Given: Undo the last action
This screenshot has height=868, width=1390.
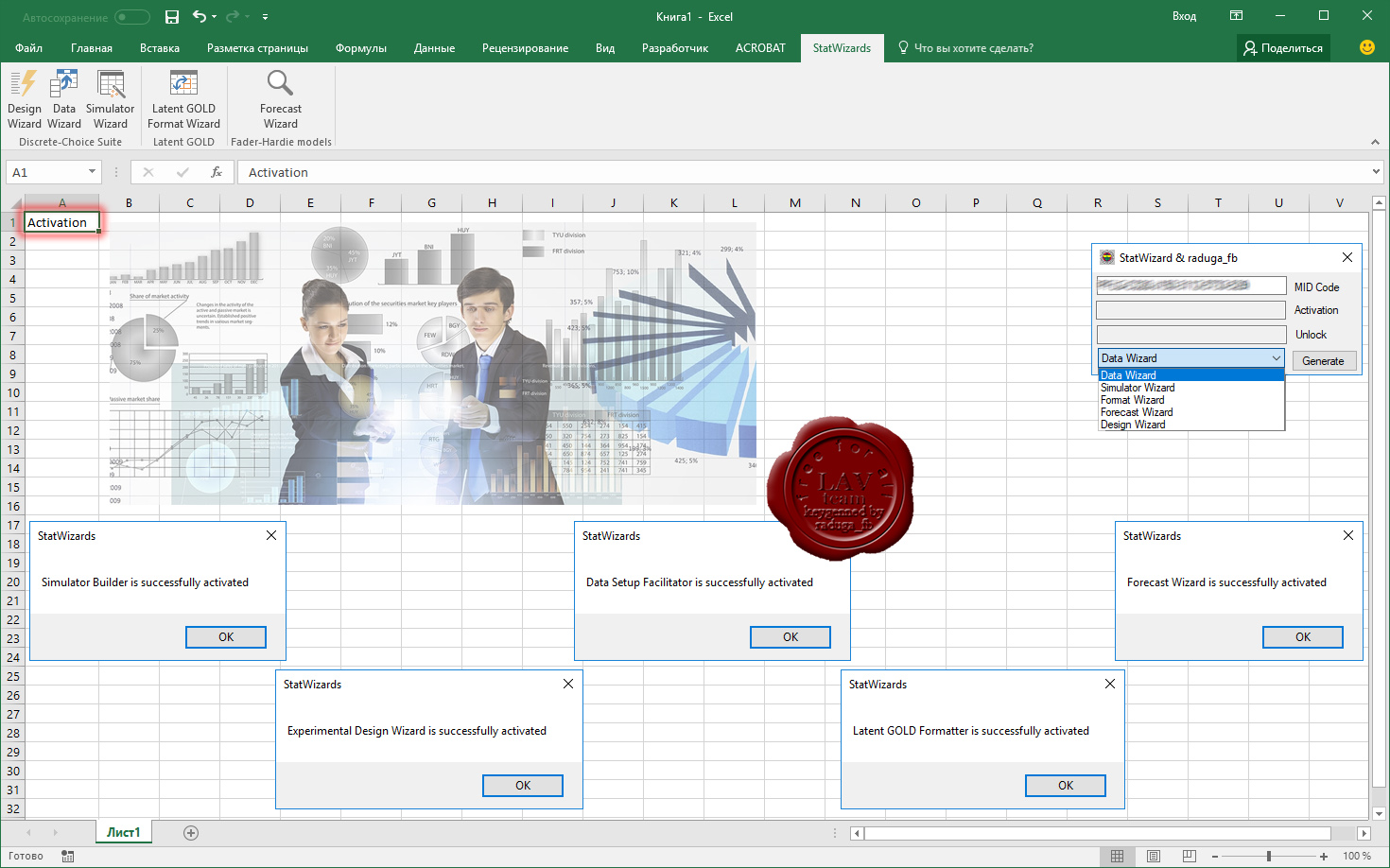Looking at the screenshot, I should (200, 16).
